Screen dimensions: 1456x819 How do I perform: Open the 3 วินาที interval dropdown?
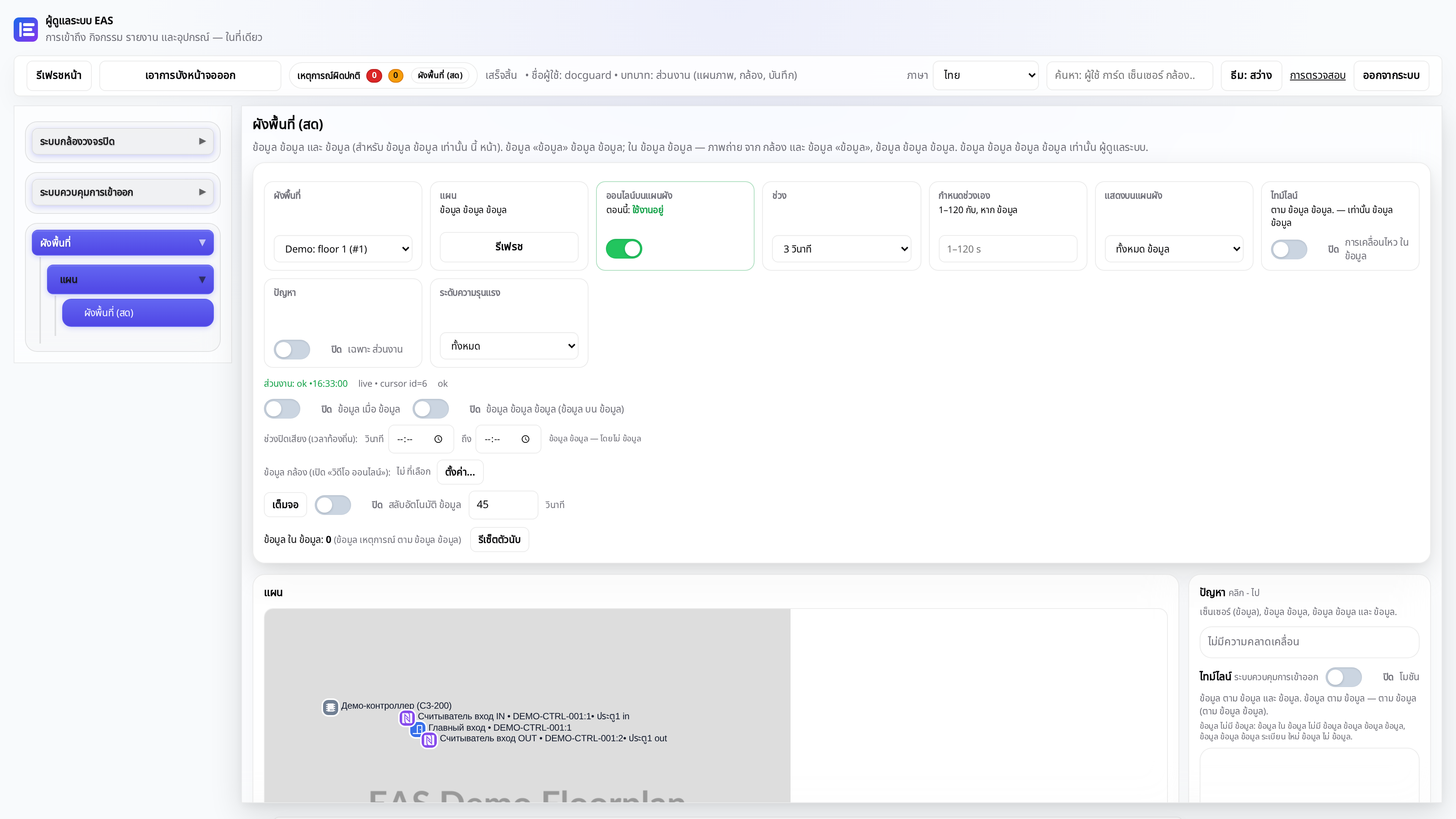(x=842, y=249)
